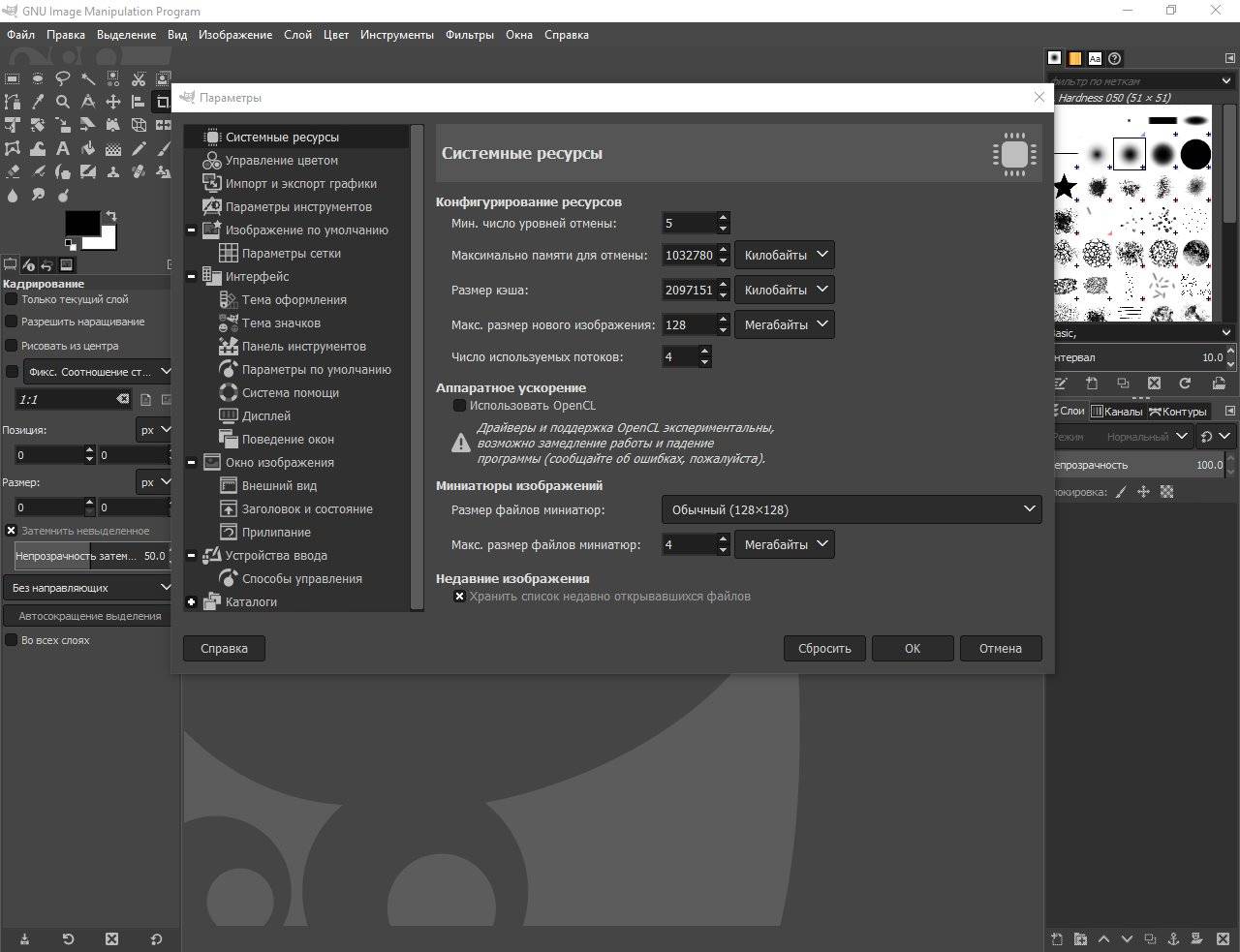Select the Smudge tool

[x=38, y=195]
